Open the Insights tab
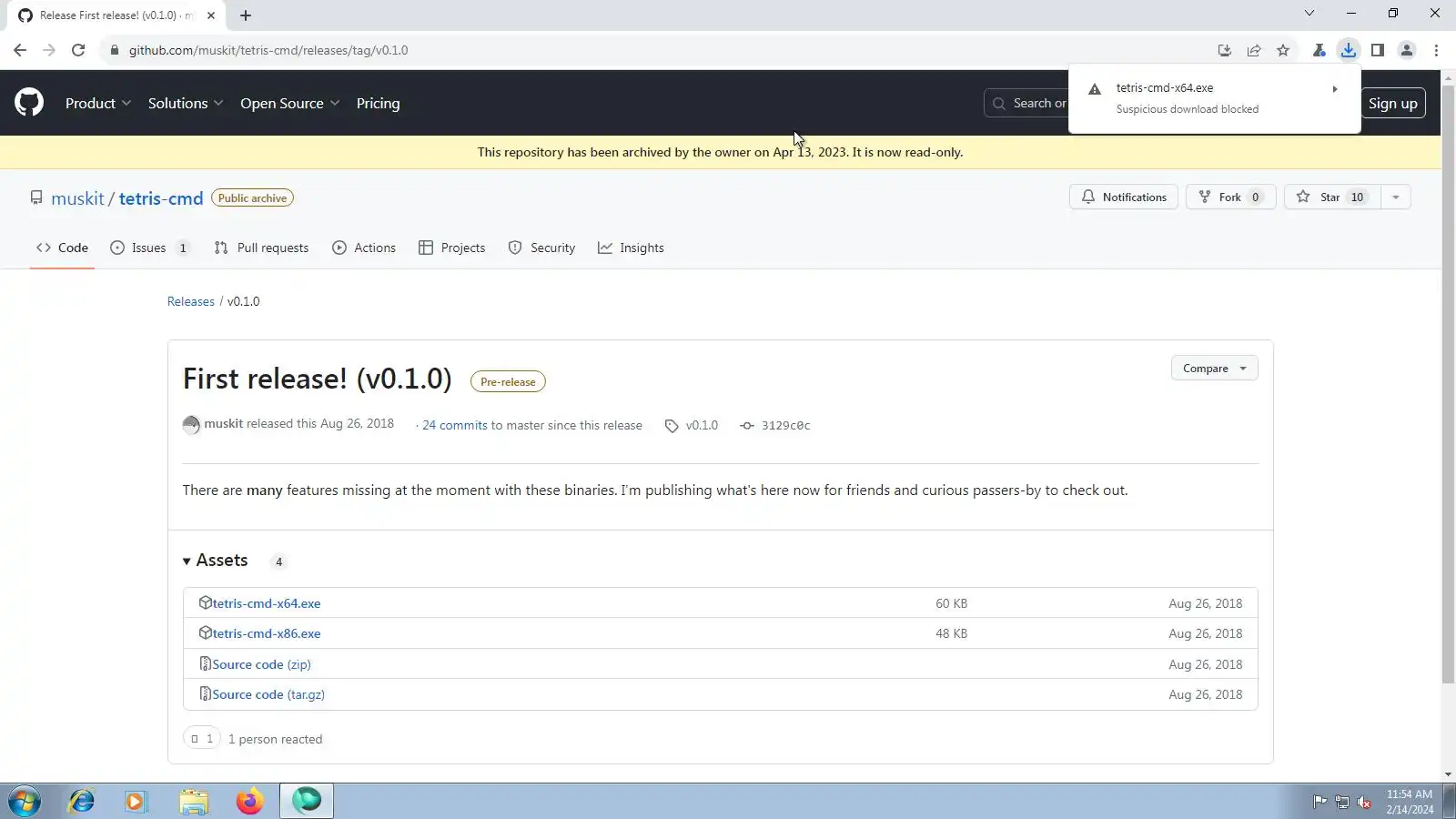Viewport: 1456px width, 819px height. 631,248
